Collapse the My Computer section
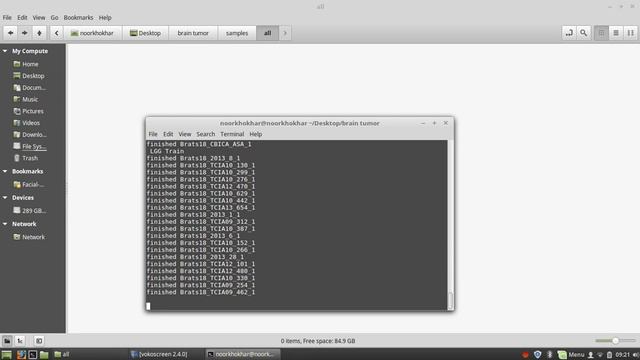This screenshot has height=360, width=640. (5, 51)
